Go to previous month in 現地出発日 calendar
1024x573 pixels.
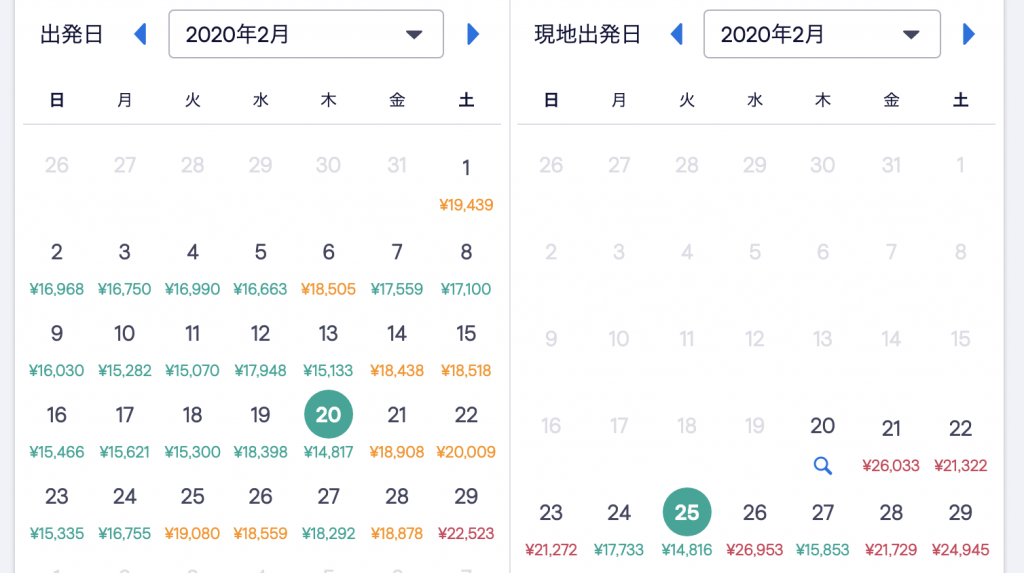tap(677, 34)
